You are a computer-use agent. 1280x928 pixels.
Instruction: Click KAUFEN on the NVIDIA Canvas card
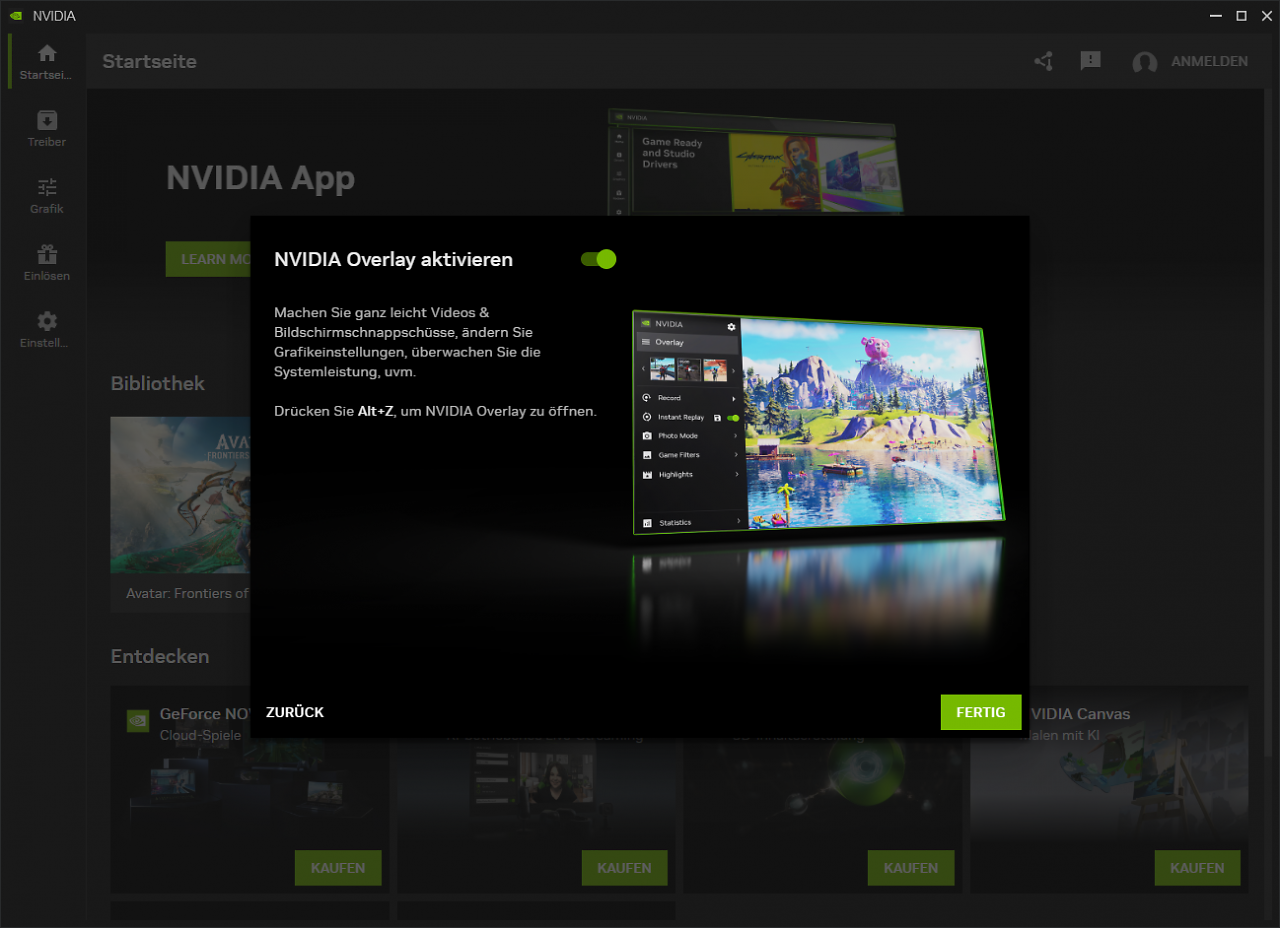pyautogui.click(x=1197, y=868)
